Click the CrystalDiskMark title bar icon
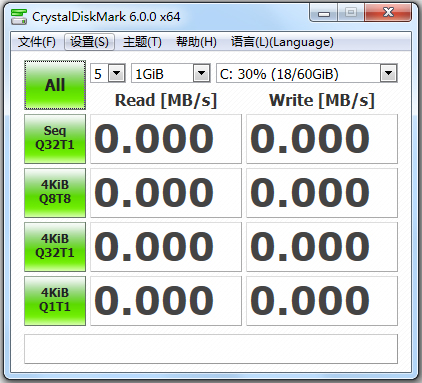Image resolution: width=422 pixels, height=383 pixels. point(19,17)
